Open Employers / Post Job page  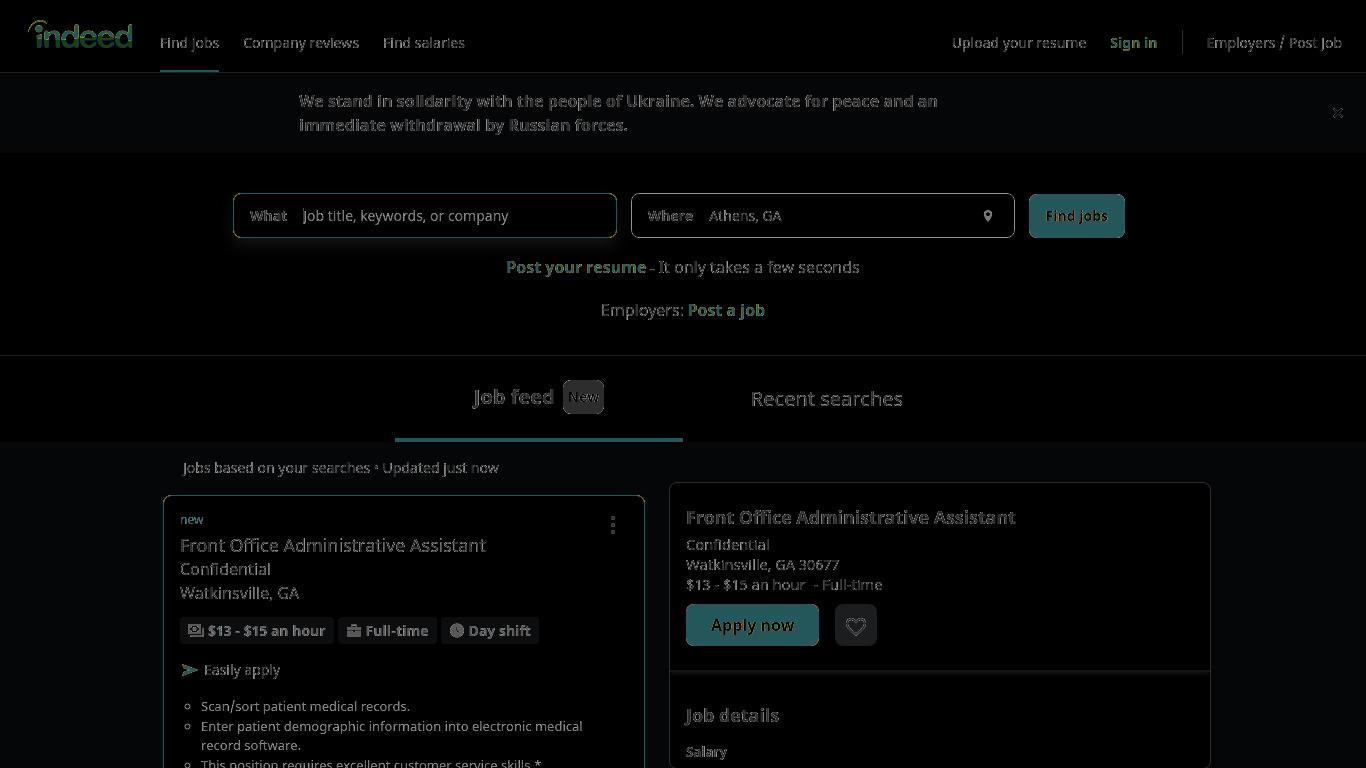1274,43
